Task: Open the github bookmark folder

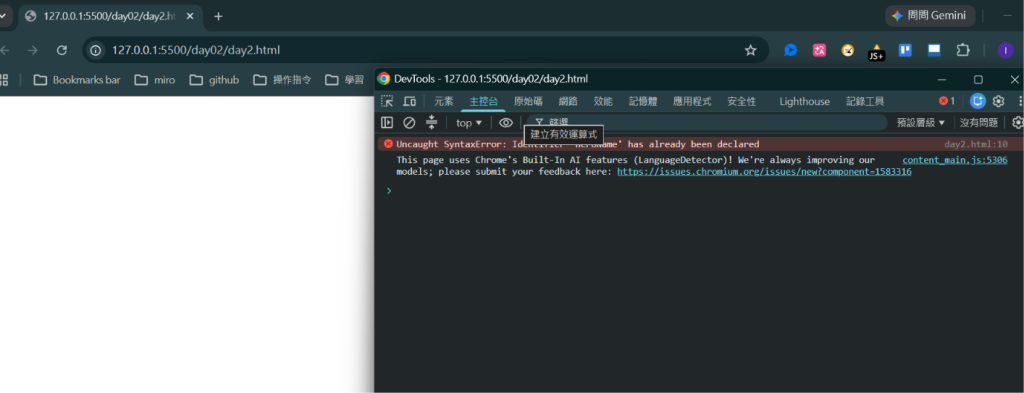Action: click(x=214, y=80)
